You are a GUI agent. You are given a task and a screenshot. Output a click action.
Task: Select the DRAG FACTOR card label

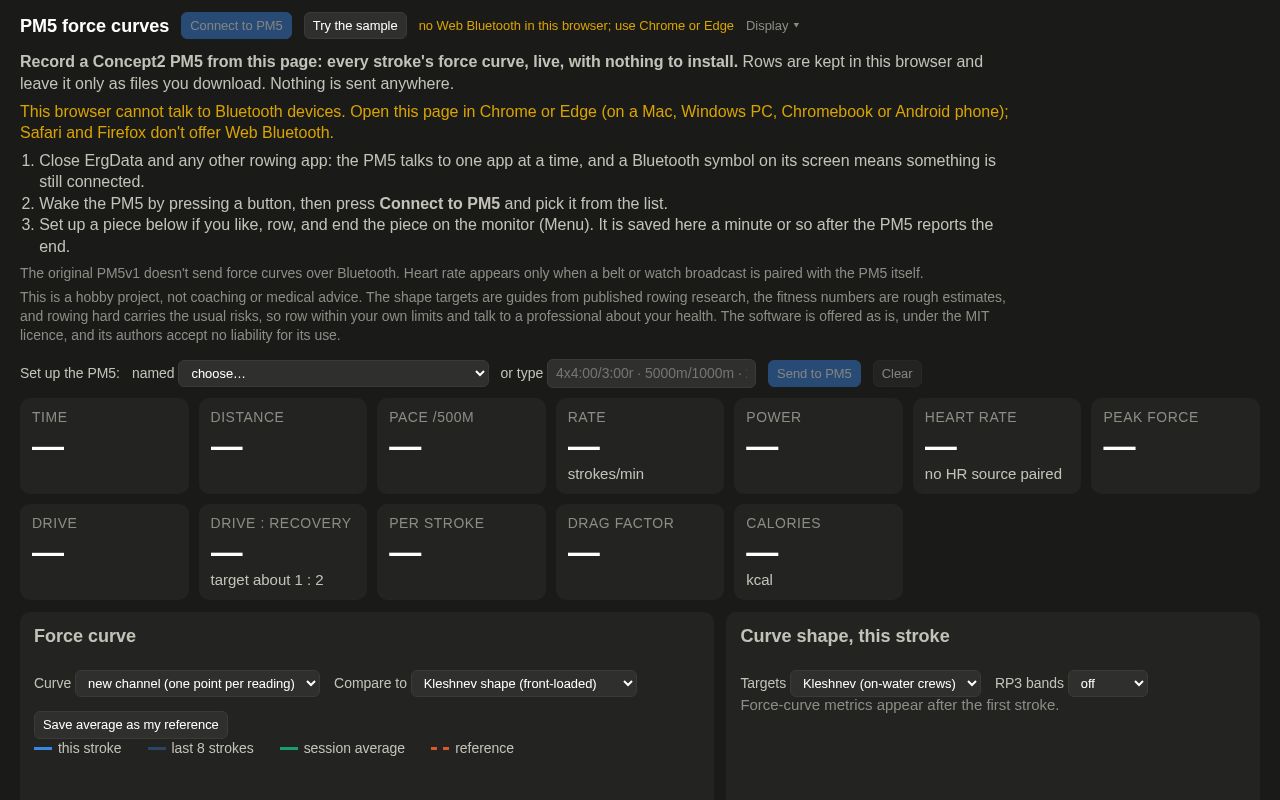[621, 523]
